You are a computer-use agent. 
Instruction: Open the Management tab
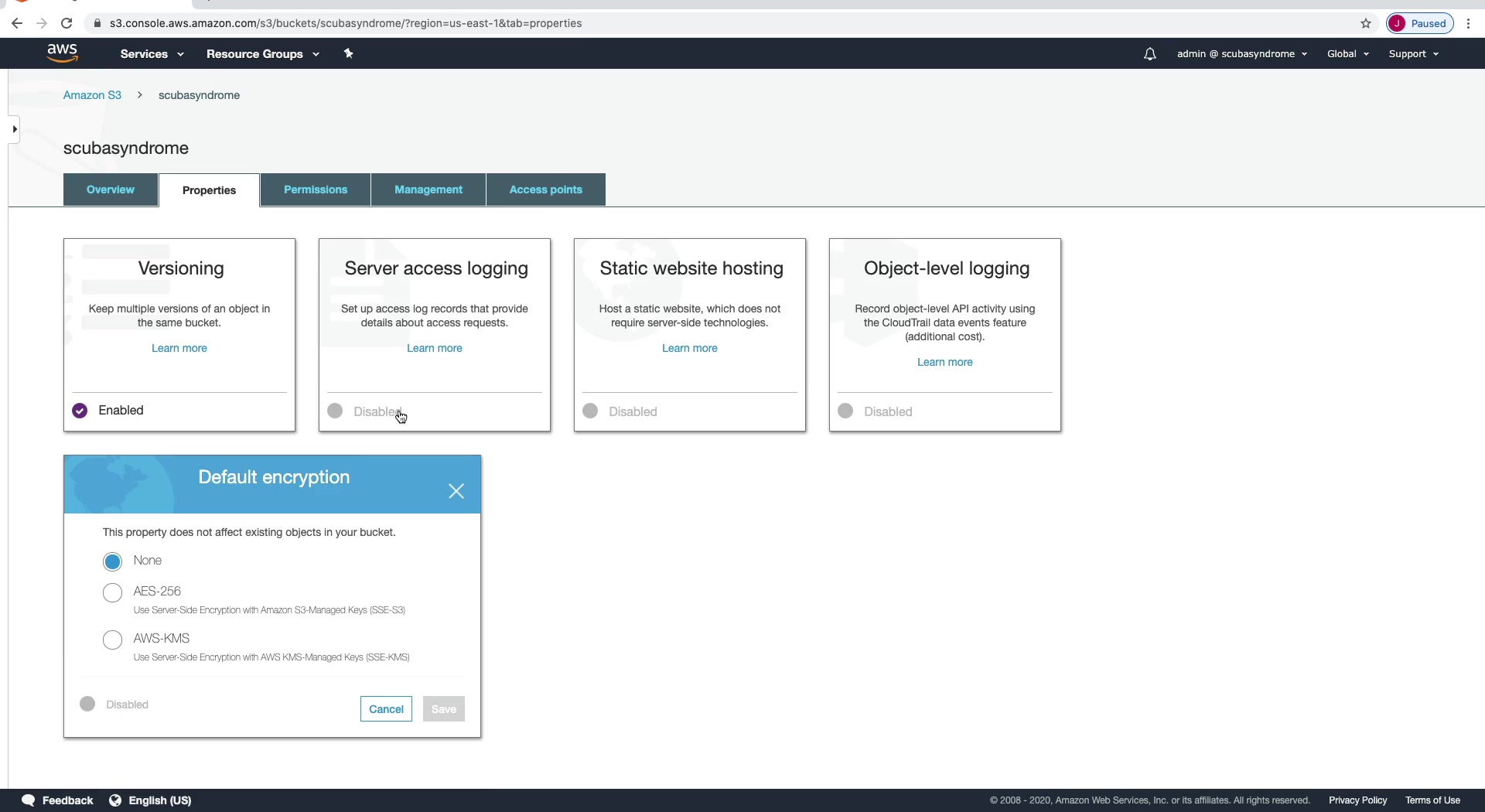point(428,189)
